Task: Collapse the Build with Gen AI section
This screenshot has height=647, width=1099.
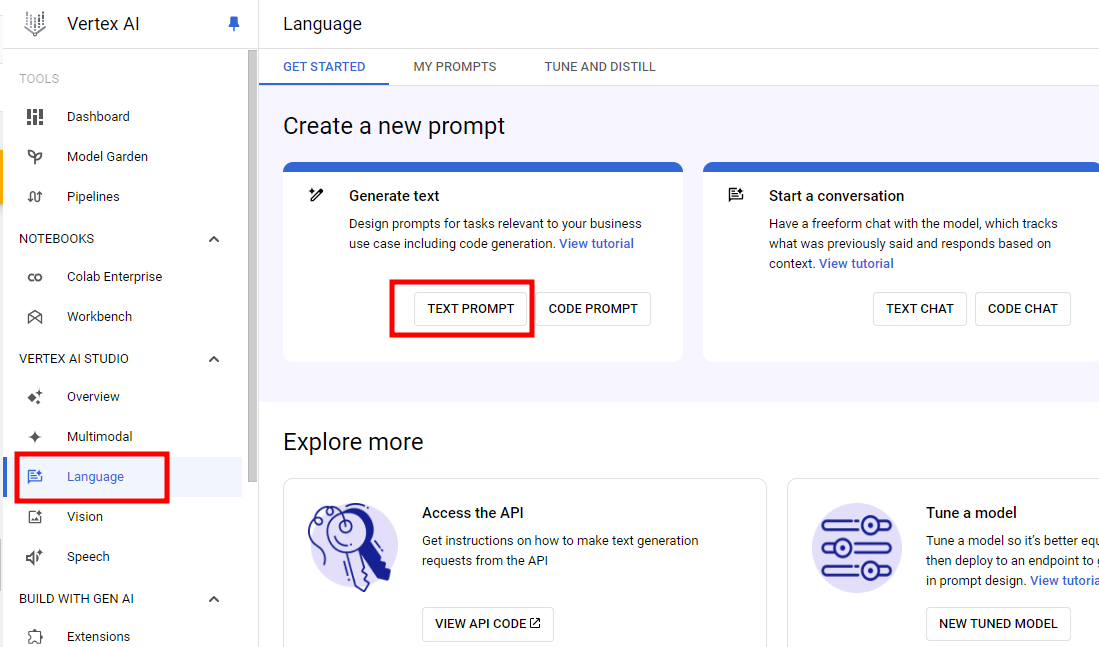Action: point(214,599)
